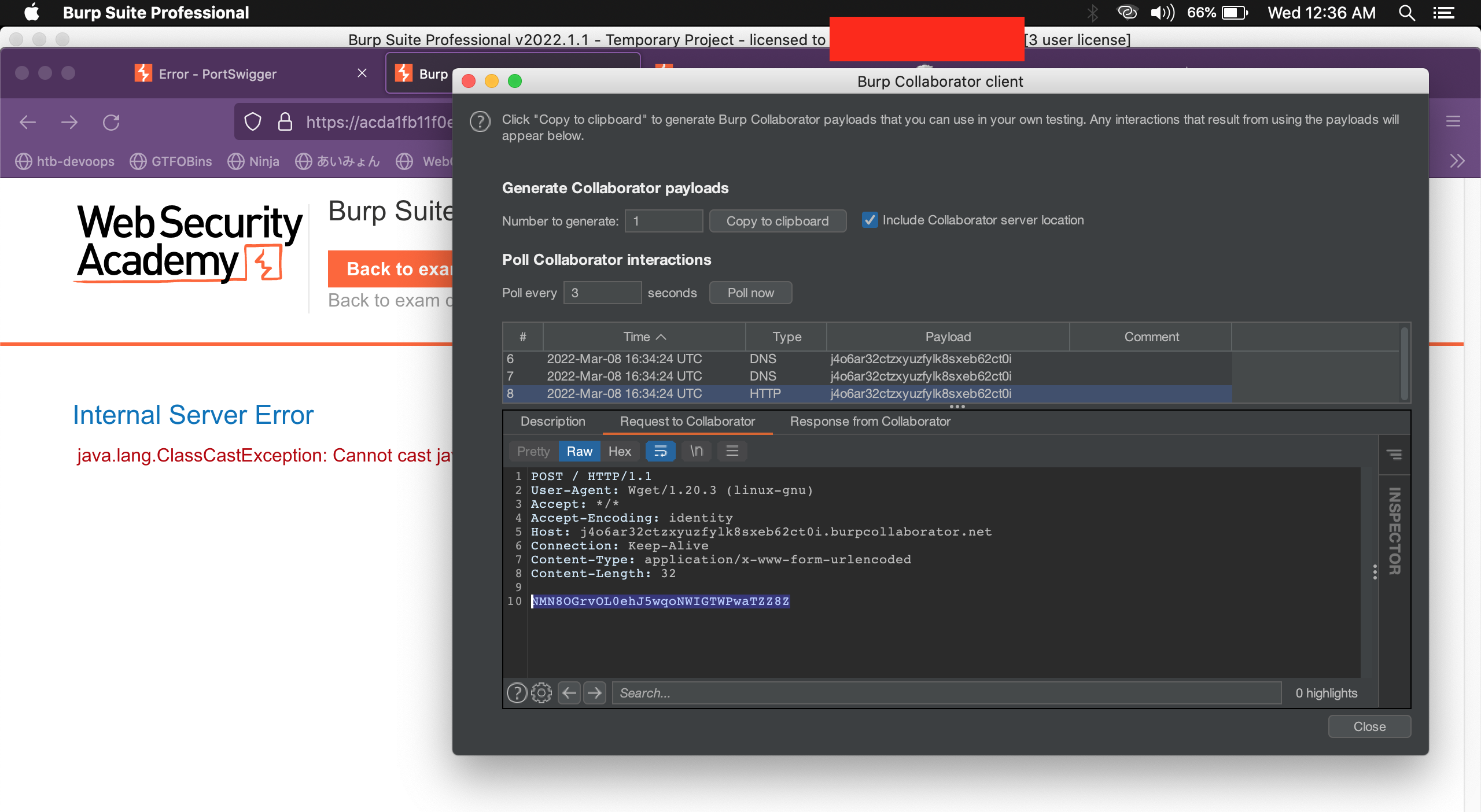Click the Web Security Academy logo
This screenshot has height=812, width=1481.
(x=189, y=243)
